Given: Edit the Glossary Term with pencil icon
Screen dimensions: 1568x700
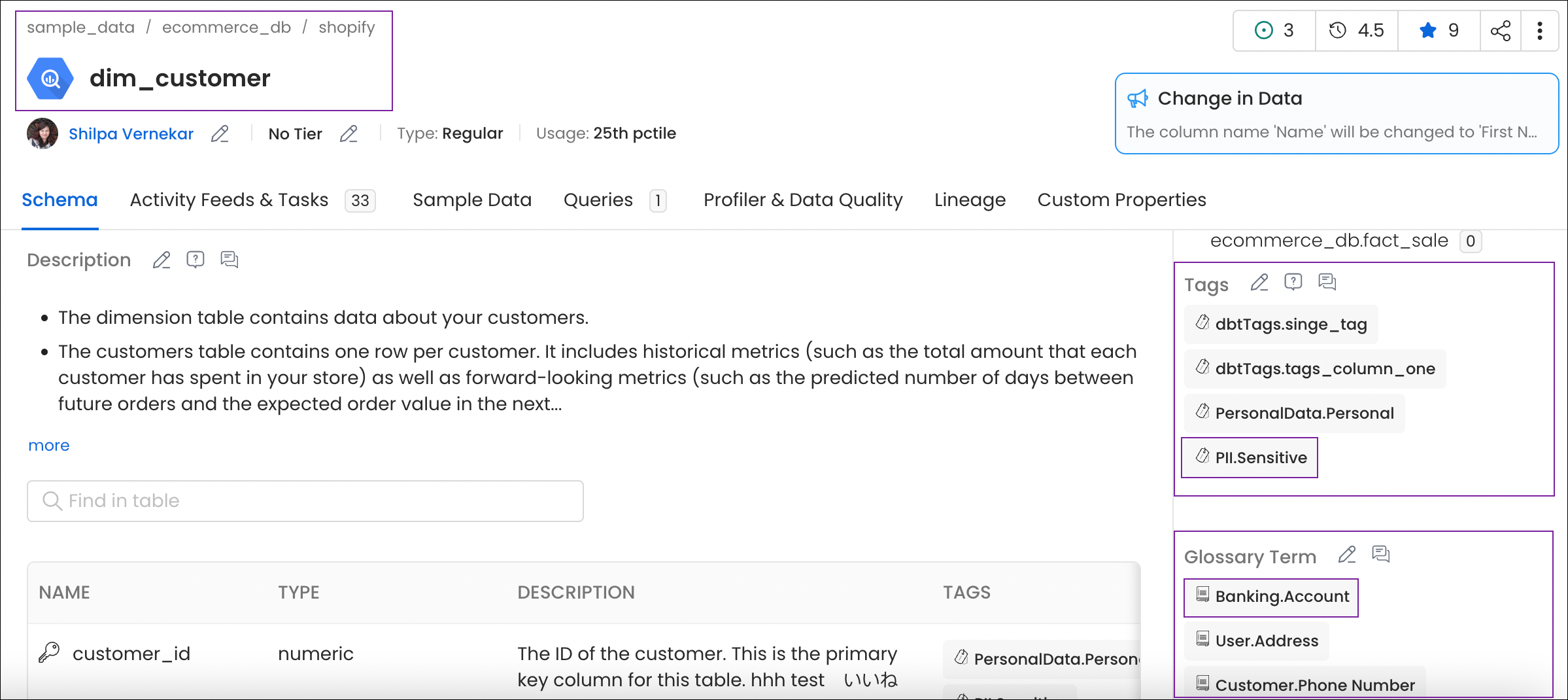Looking at the screenshot, I should click(1346, 555).
